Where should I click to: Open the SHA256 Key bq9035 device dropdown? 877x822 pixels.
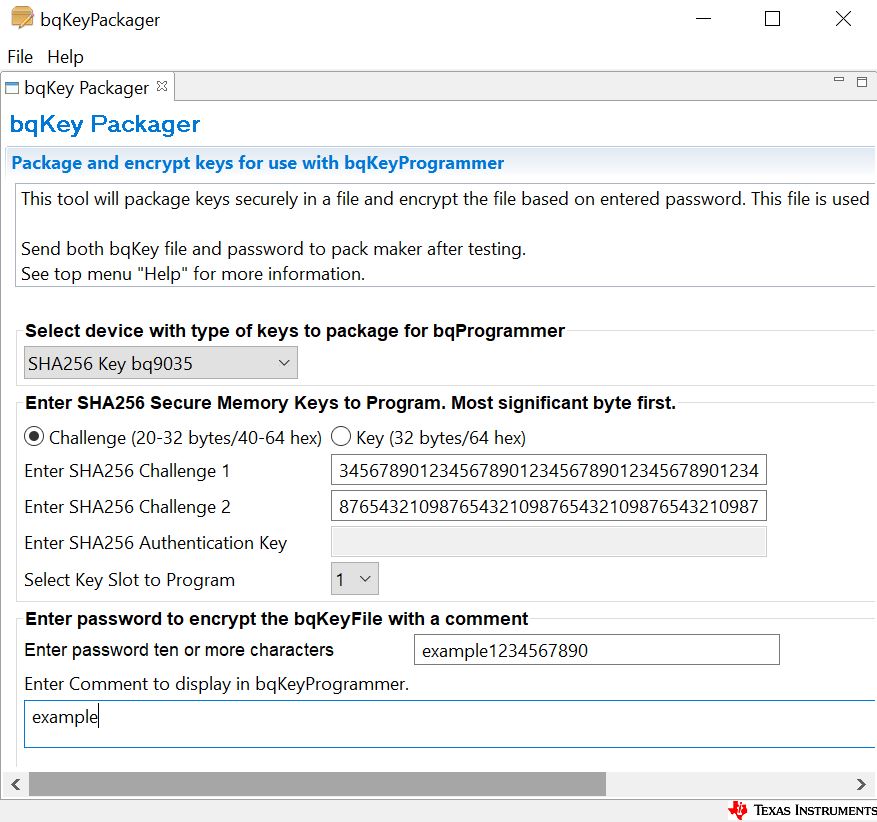(160, 364)
